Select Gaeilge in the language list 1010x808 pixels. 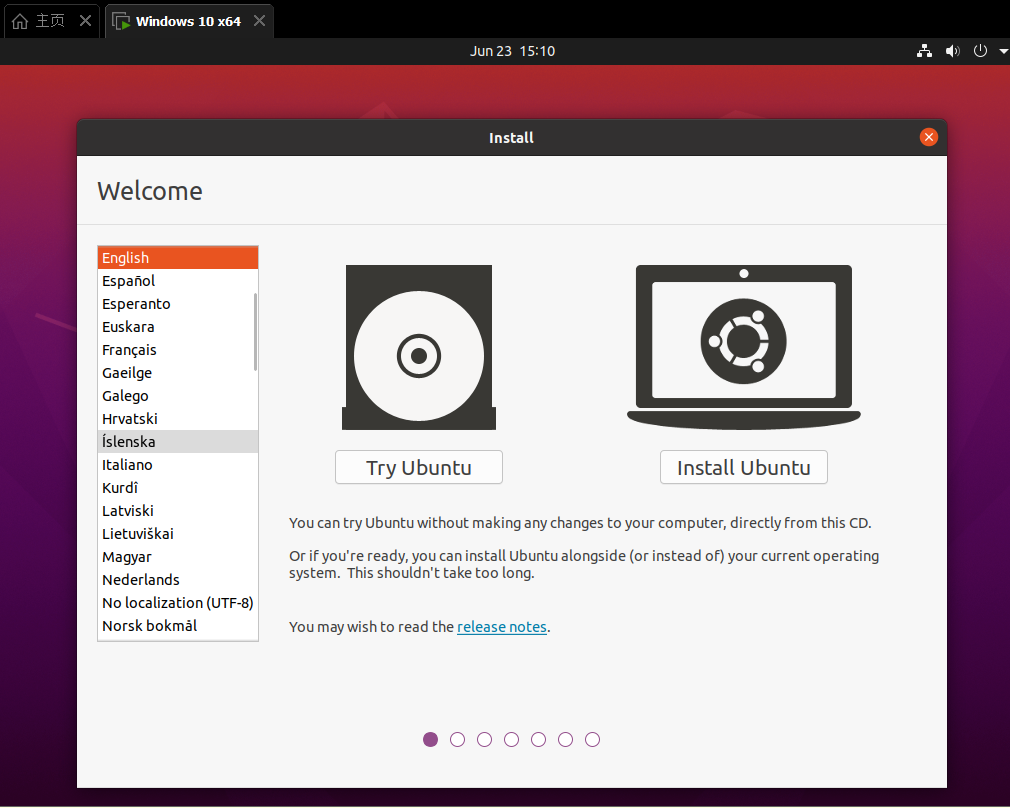[176, 373]
